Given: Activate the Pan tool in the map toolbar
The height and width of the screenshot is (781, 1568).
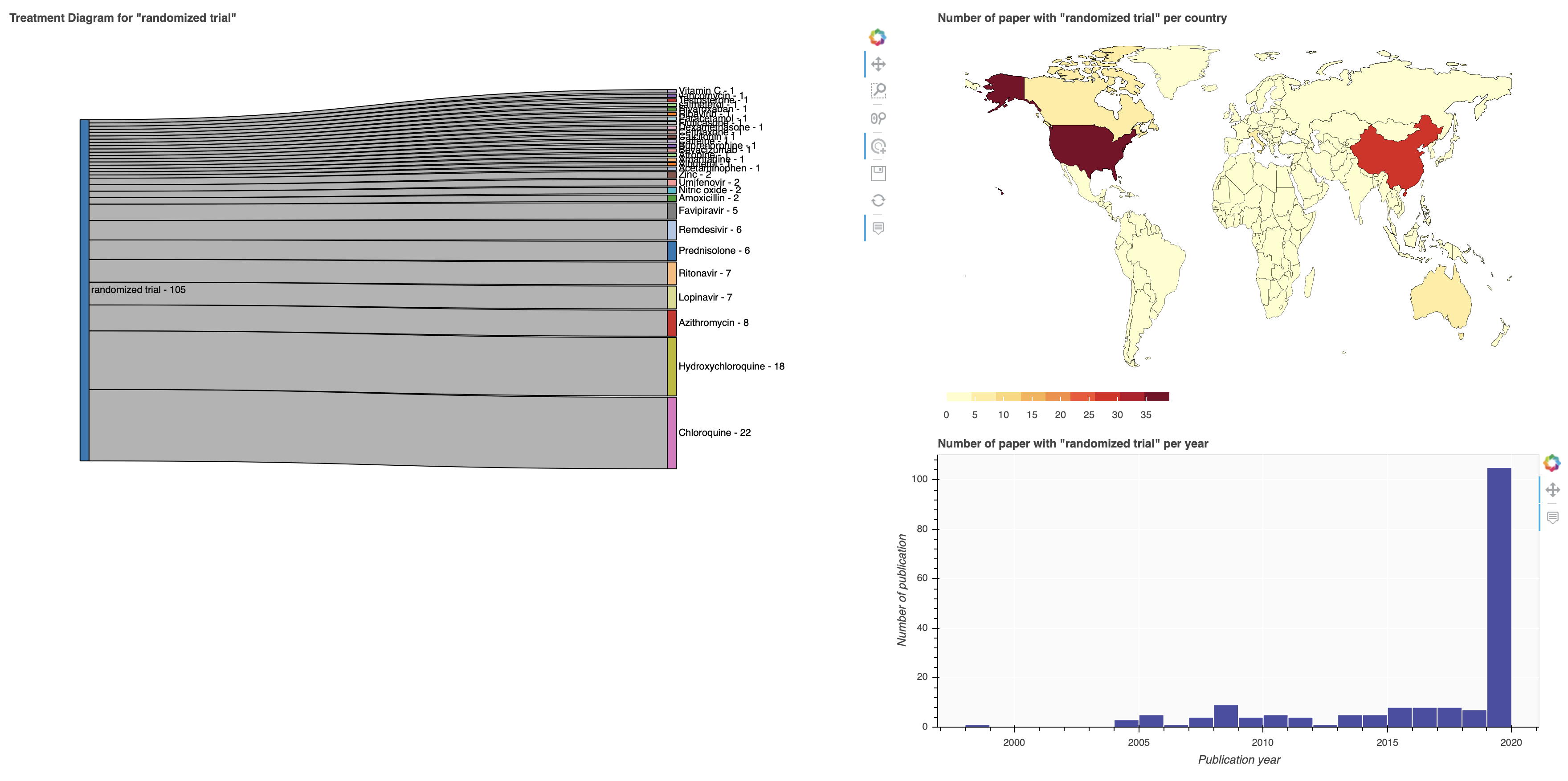Looking at the screenshot, I should 878,64.
